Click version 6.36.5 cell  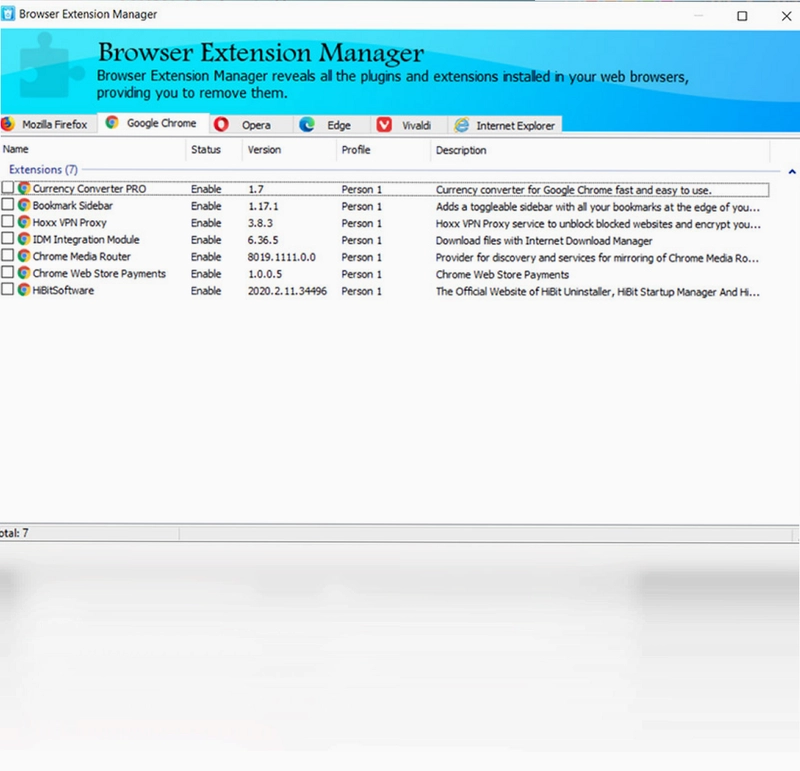click(x=263, y=240)
